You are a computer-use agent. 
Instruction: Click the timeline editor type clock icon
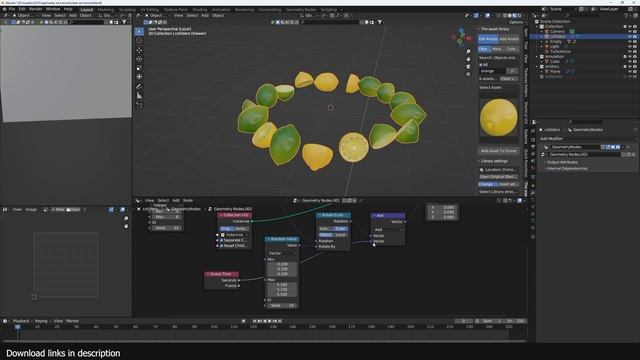(5, 321)
